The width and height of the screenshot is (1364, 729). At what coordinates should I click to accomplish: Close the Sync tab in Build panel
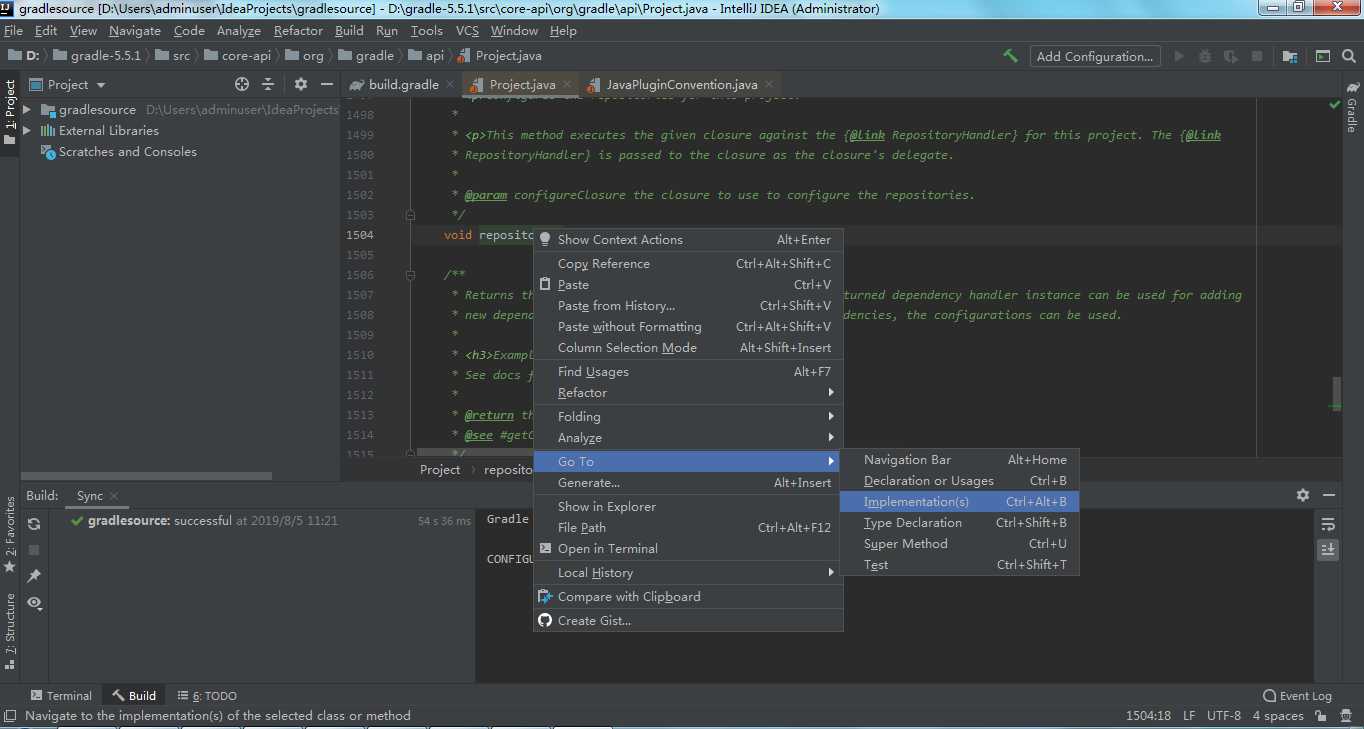click(x=114, y=495)
